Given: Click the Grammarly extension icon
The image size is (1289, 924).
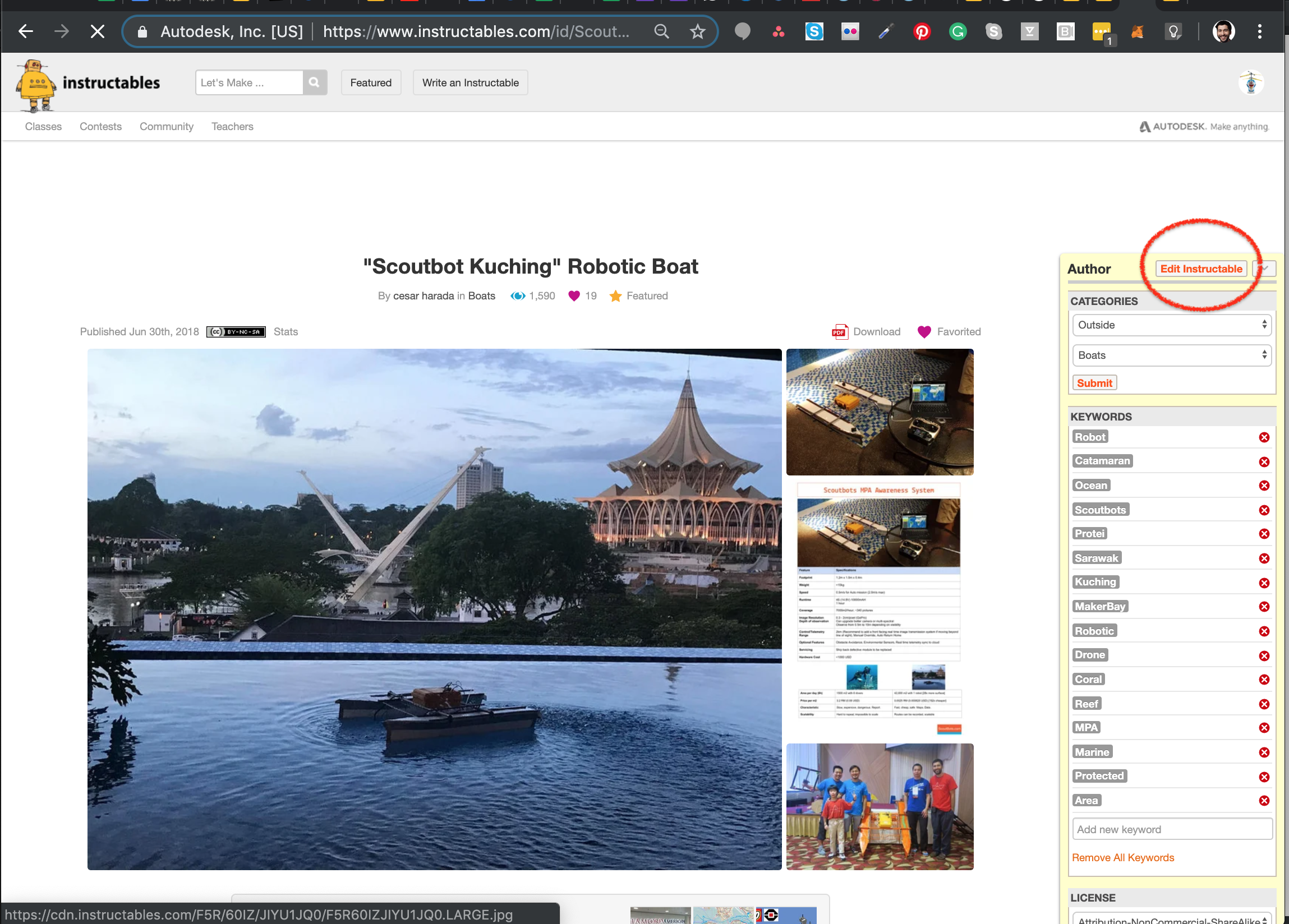Looking at the screenshot, I should click(957, 31).
